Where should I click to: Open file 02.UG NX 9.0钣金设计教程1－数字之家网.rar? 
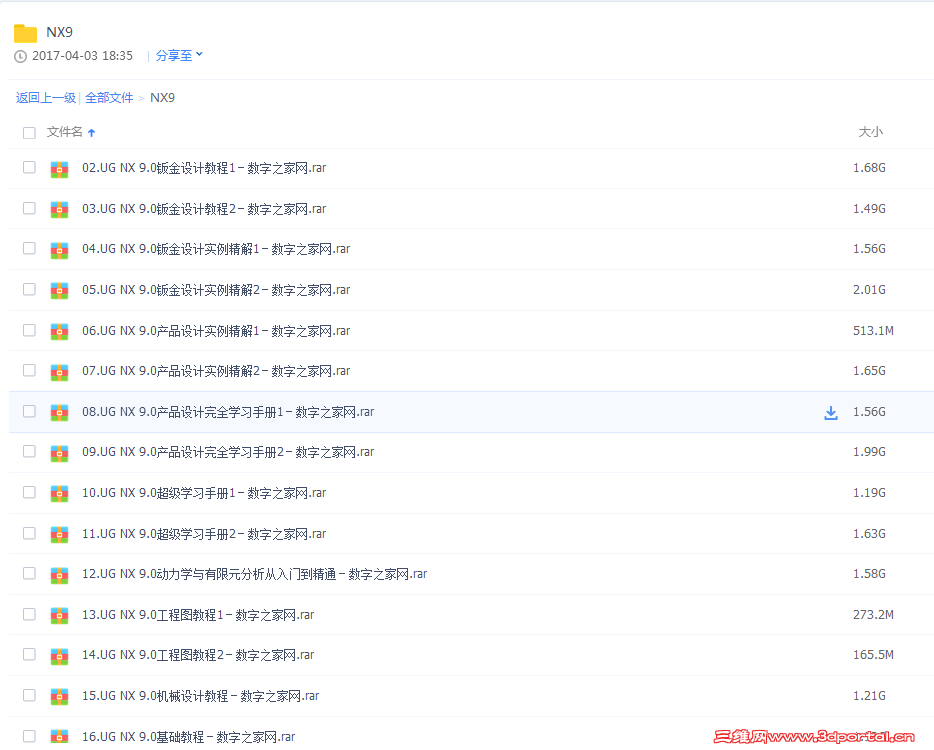pyautogui.click(x=204, y=168)
